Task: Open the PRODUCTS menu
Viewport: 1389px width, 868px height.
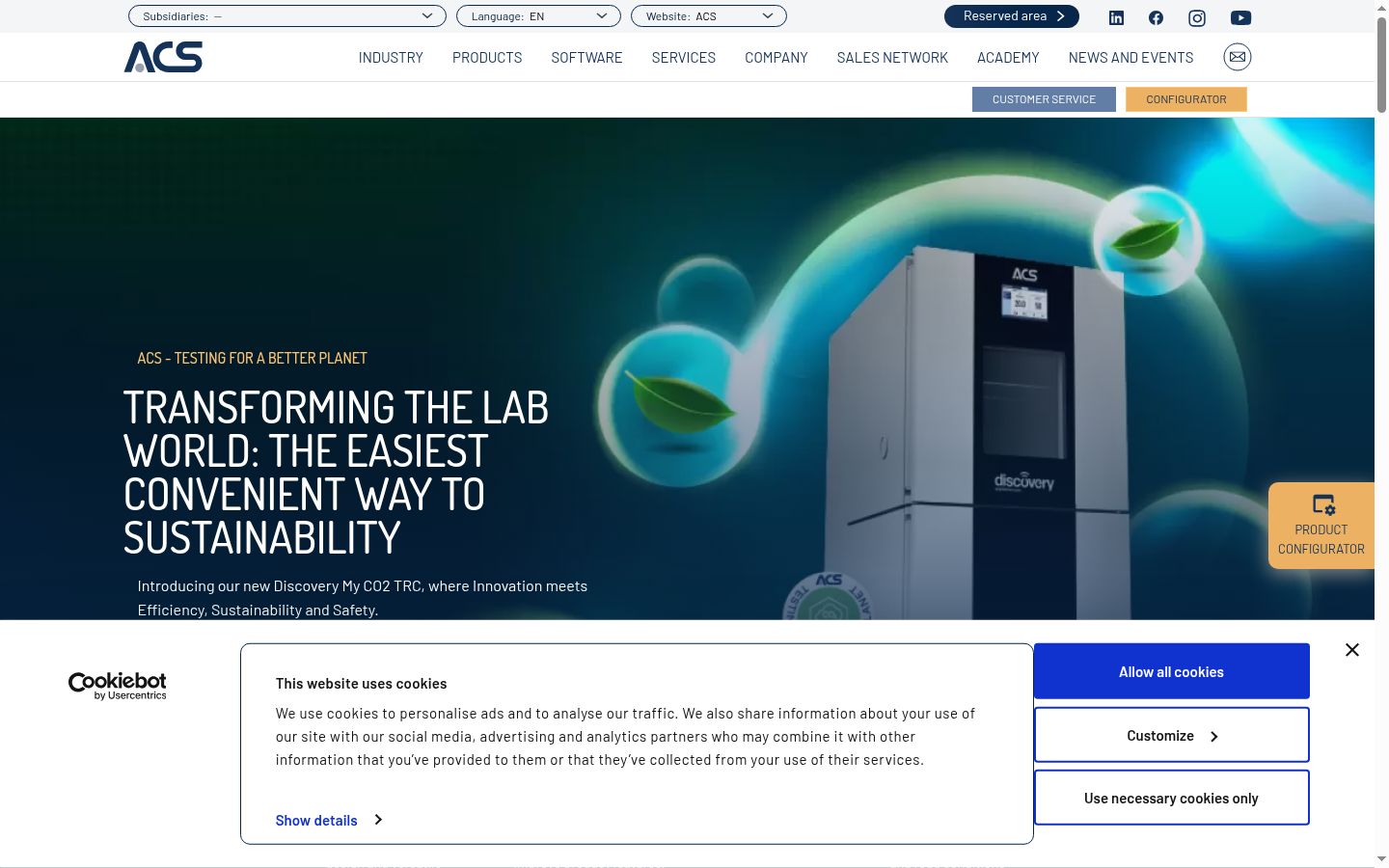Action: 487,58
